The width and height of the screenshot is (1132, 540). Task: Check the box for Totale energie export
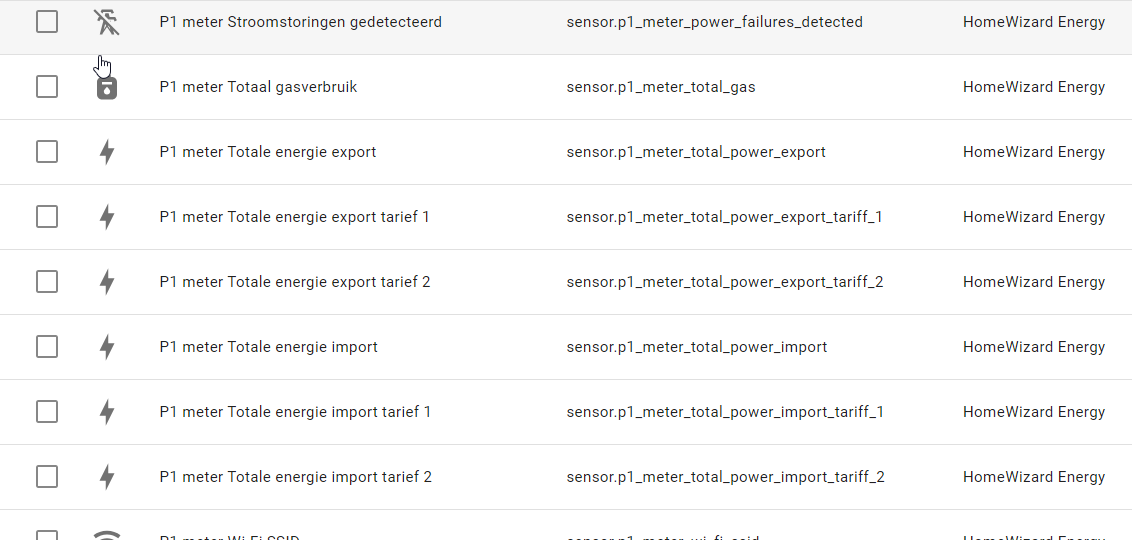47,152
